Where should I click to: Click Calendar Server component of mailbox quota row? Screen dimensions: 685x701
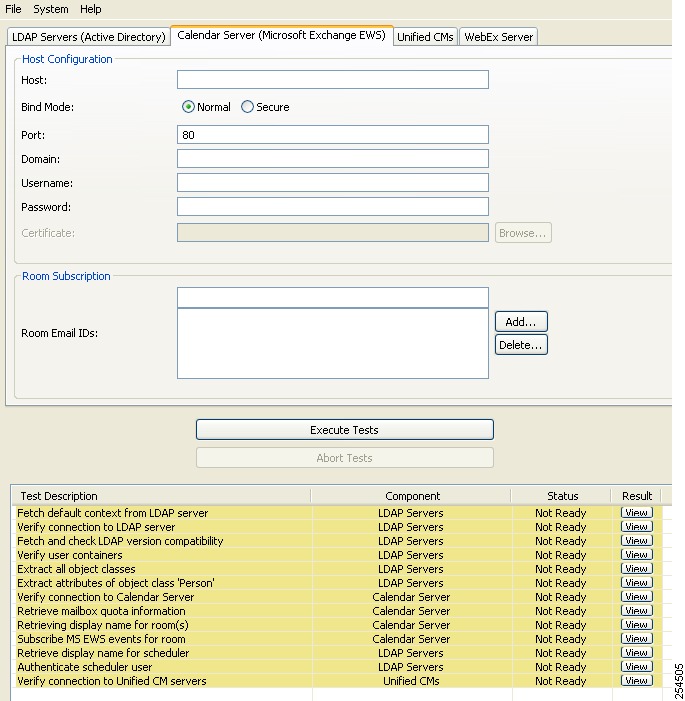click(x=411, y=611)
